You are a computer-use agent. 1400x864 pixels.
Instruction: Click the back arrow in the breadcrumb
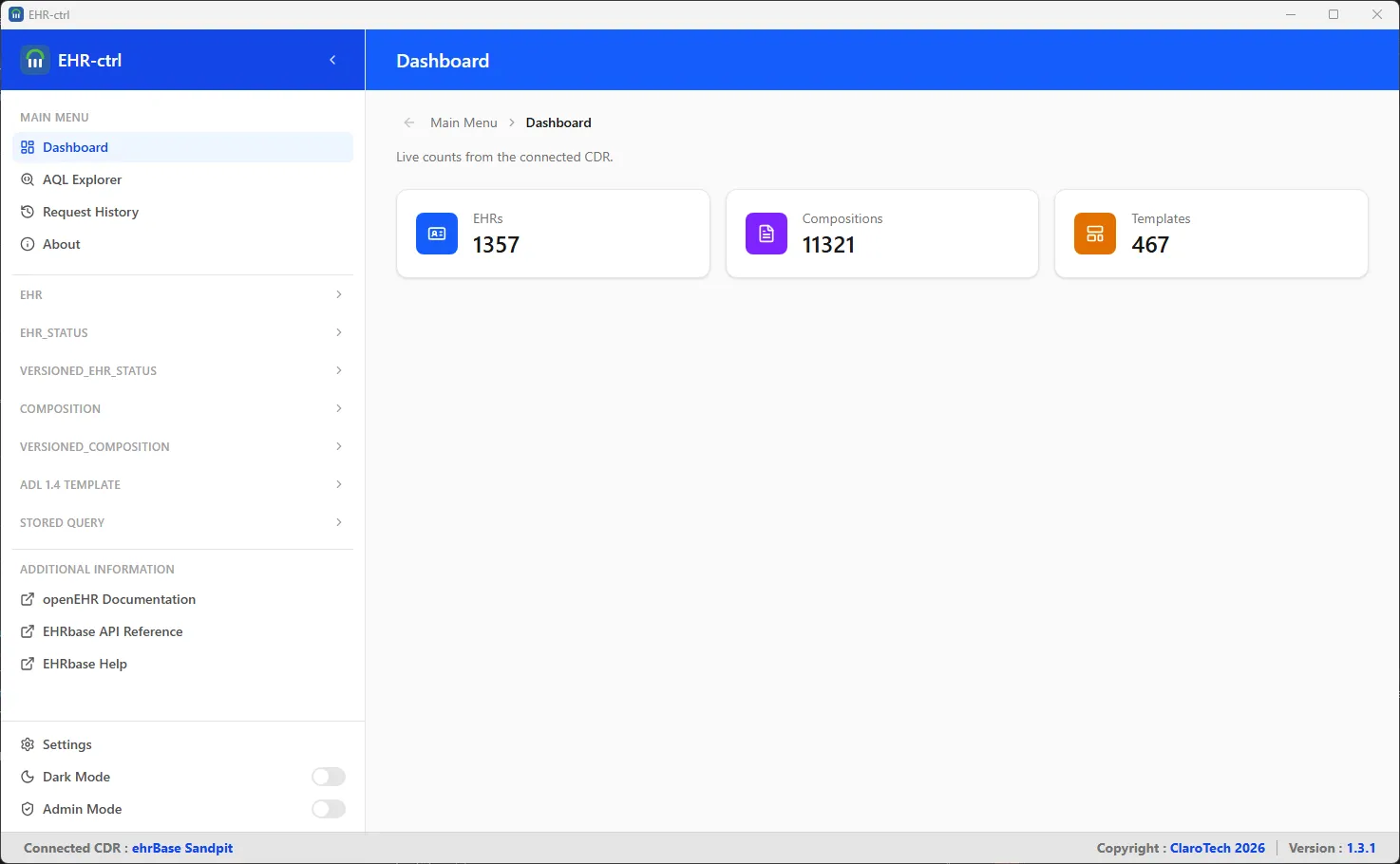(x=409, y=122)
